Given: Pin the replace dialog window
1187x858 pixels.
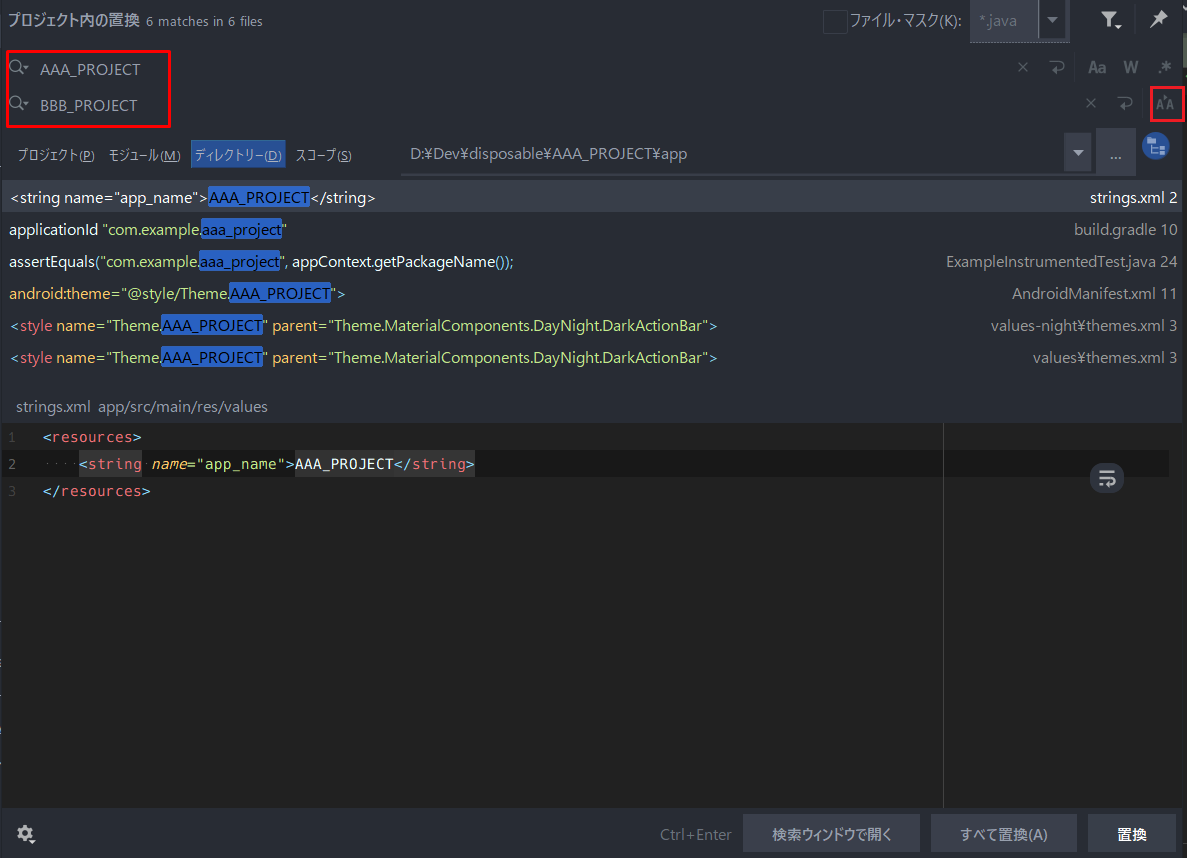Looking at the screenshot, I should coord(1158,20).
